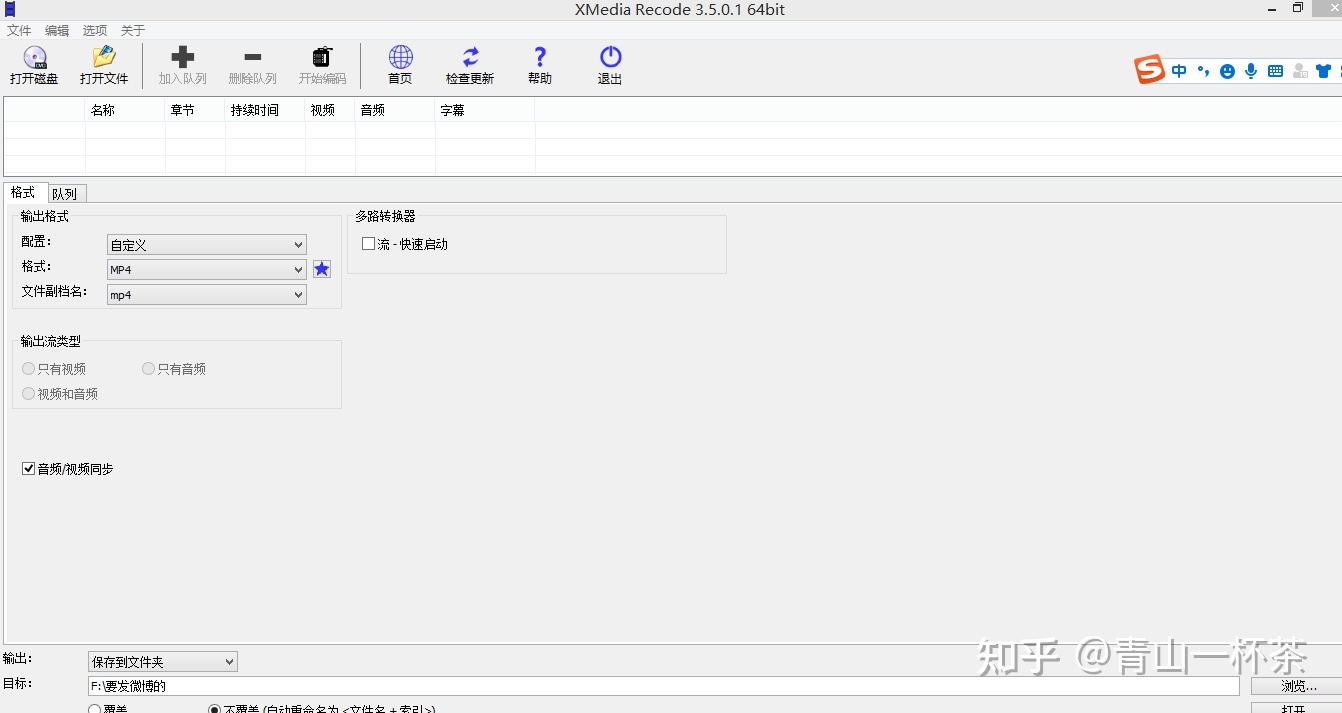1342x713 pixels.
Task: Click the 目标 path field F:\要发微博的
Action: pyautogui.click(x=664, y=687)
